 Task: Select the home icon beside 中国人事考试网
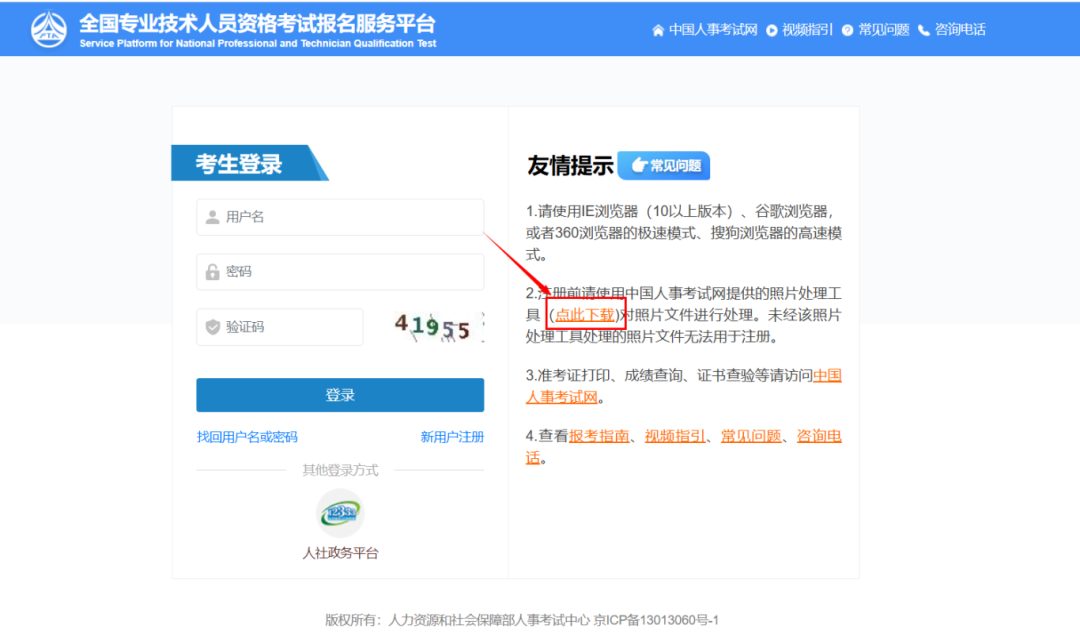pyautogui.click(x=657, y=29)
